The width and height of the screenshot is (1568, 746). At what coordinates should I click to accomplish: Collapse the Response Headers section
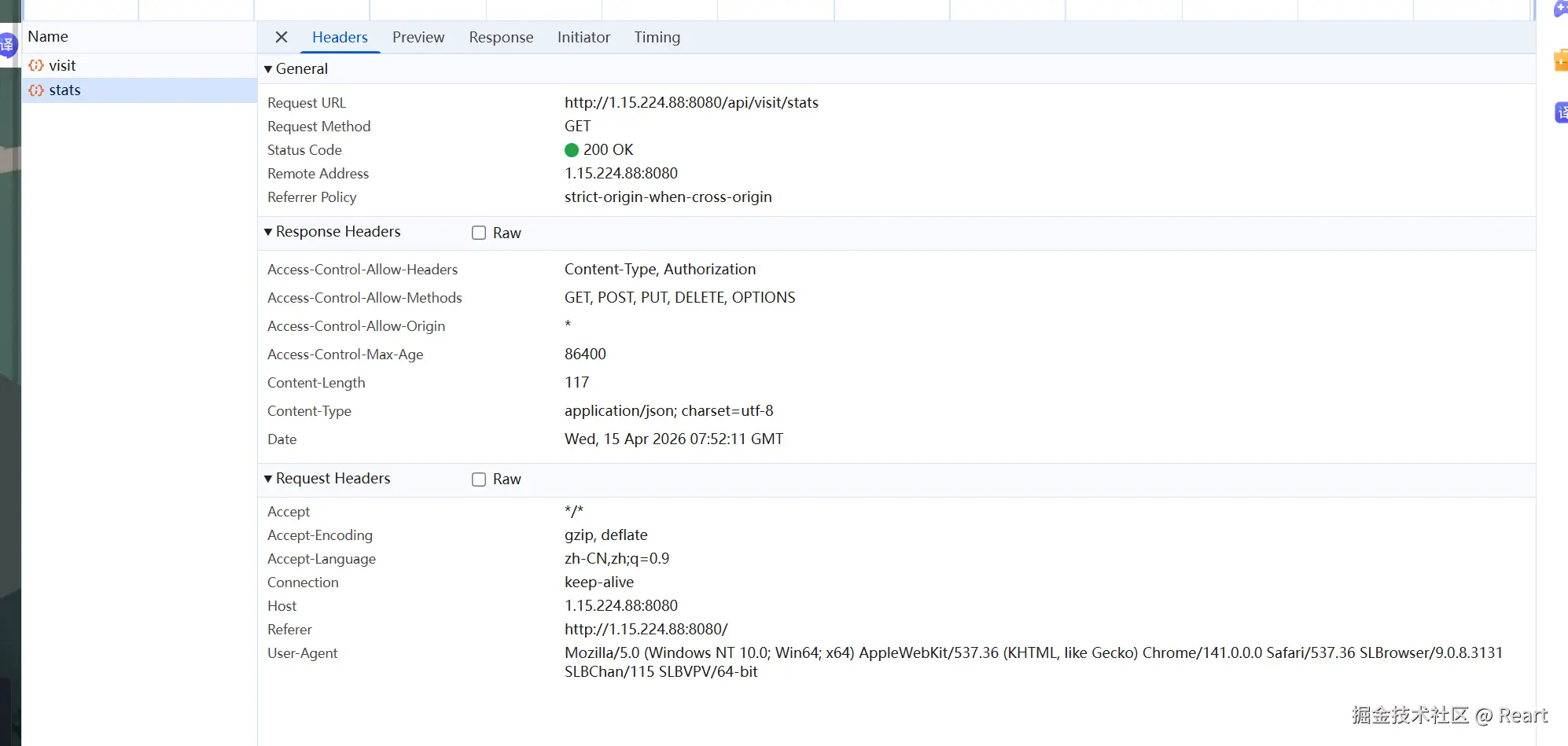[x=268, y=232]
